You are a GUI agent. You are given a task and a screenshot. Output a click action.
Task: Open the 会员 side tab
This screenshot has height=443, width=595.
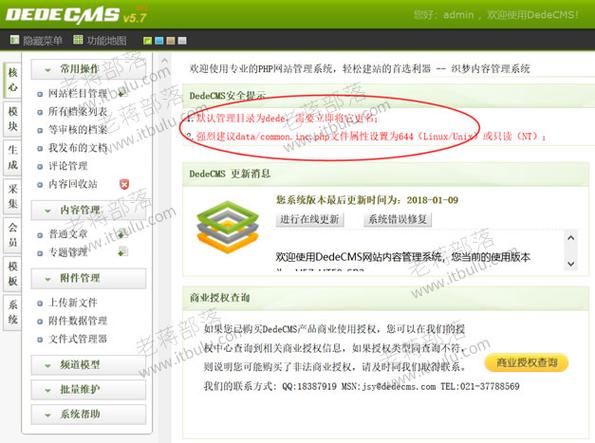(x=13, y=235)
